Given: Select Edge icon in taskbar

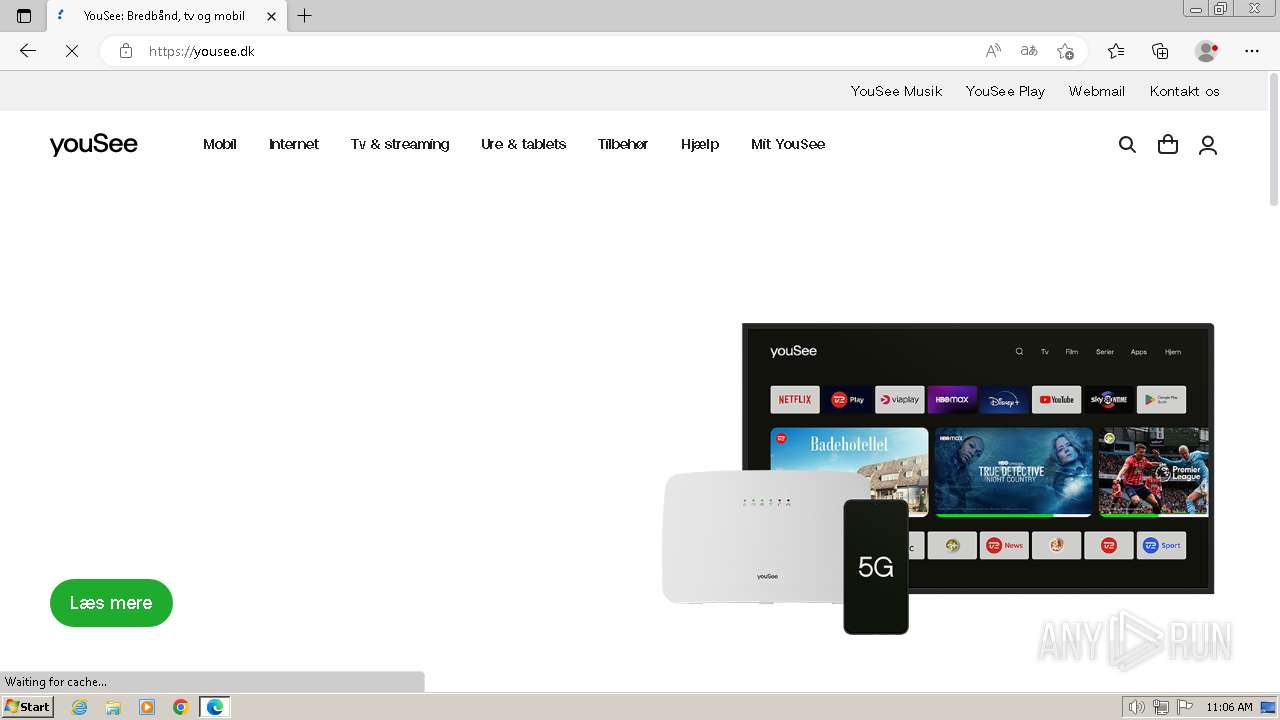Looking at the screenshot, I should [215, 707].
